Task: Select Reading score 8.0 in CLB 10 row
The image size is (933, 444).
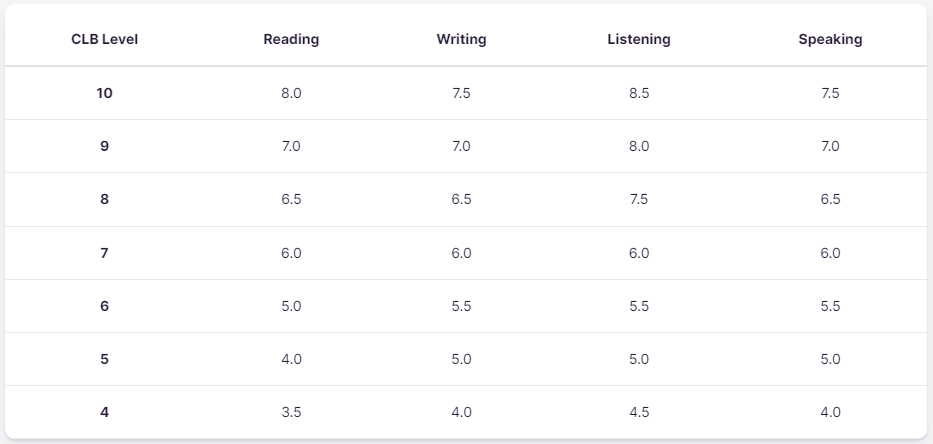Action: (x=291, y=93)
